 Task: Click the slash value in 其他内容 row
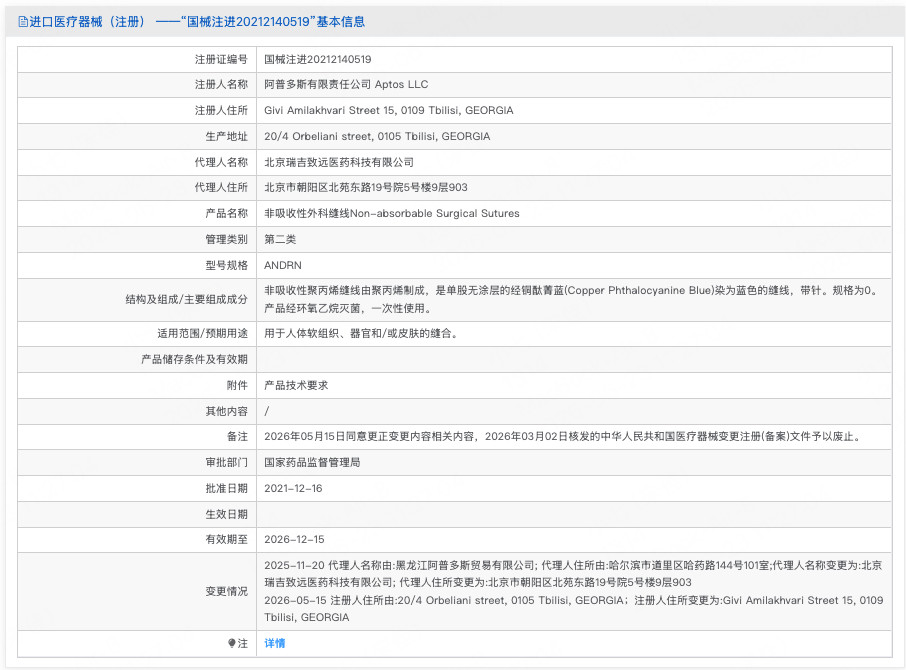[x=266, y=411]
